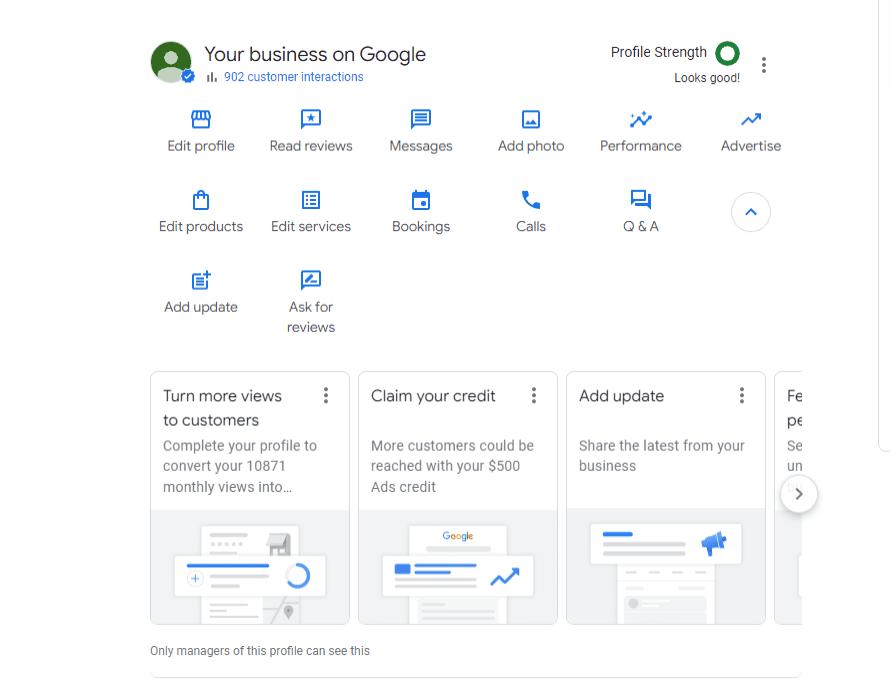Image resolution: width=890 pixels, height=693 pixels.
Task: Select the Ask for reviews icon
Action: pyautogui.click(x=311, y=280)
